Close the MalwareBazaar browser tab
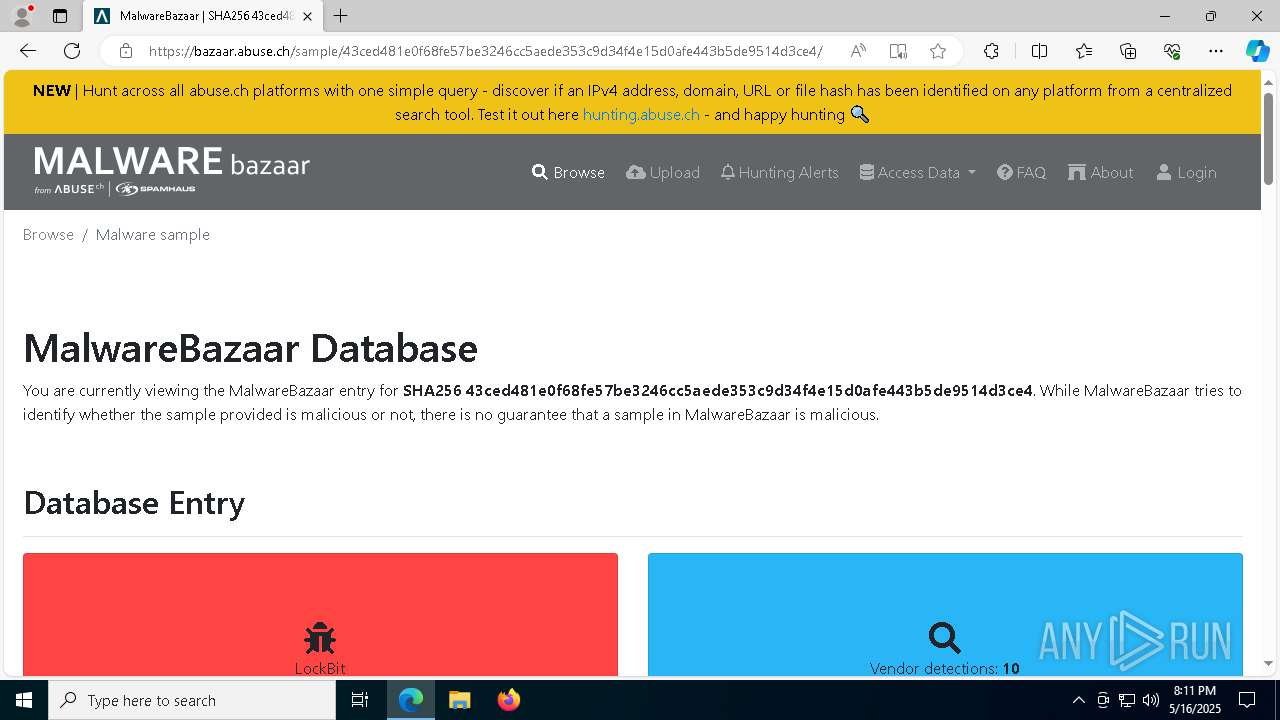1280x720 pixels. [x=308, y=16]
